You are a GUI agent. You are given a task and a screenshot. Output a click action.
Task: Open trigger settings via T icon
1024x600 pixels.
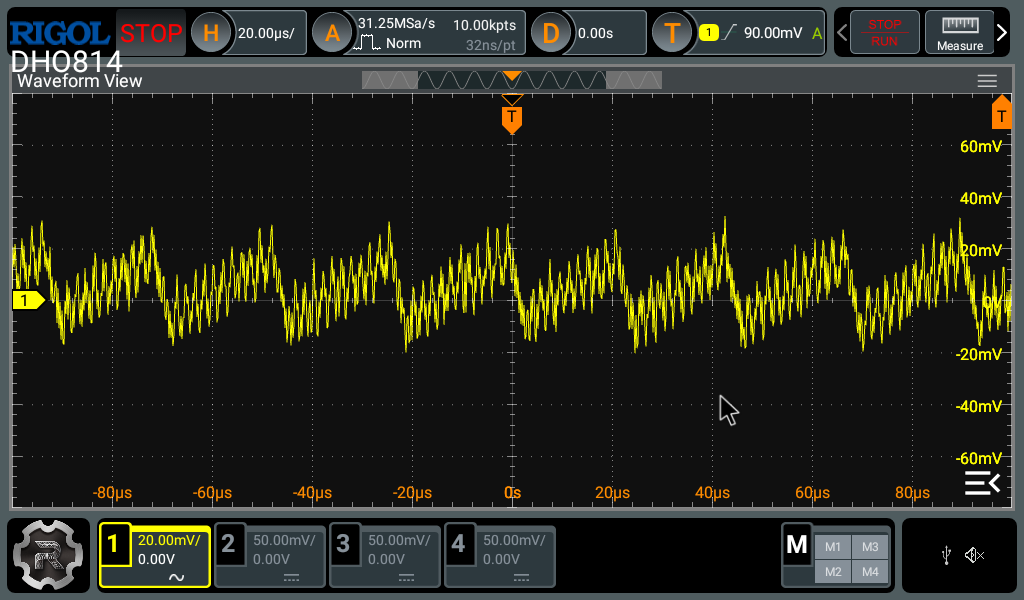pos(673,34)
